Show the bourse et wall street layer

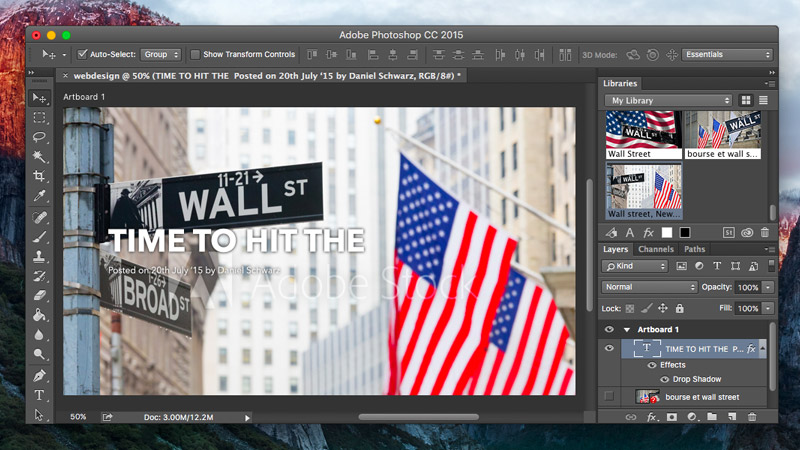tap(609, 396)
